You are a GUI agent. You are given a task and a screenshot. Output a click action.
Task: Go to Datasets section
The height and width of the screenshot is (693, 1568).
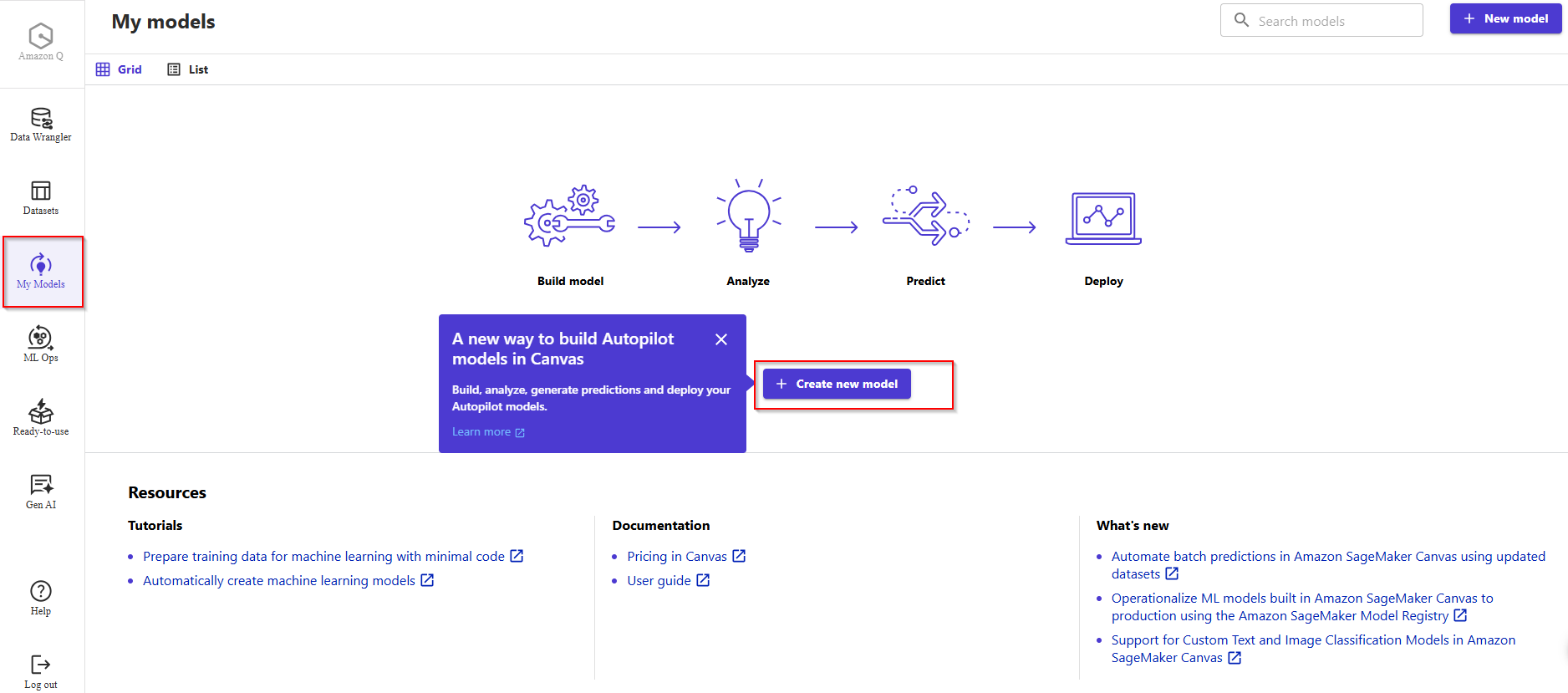[x=41, y=198]
